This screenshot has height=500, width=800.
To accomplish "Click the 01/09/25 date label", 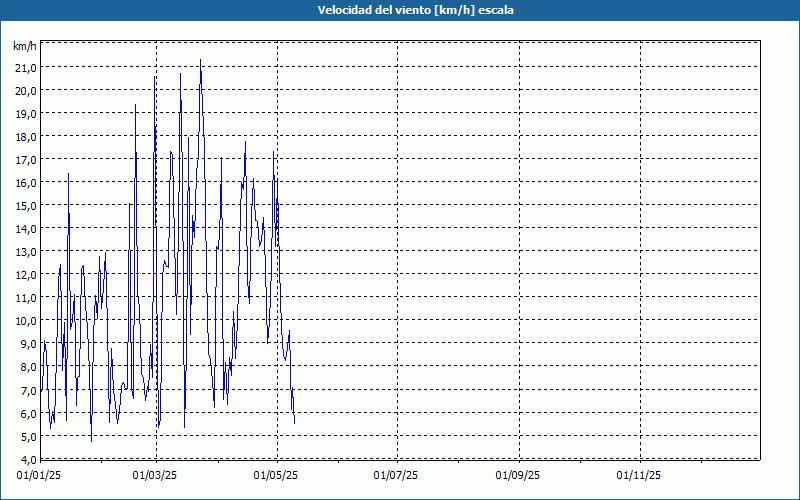I will pyautogui.click(x=518, y=476).
